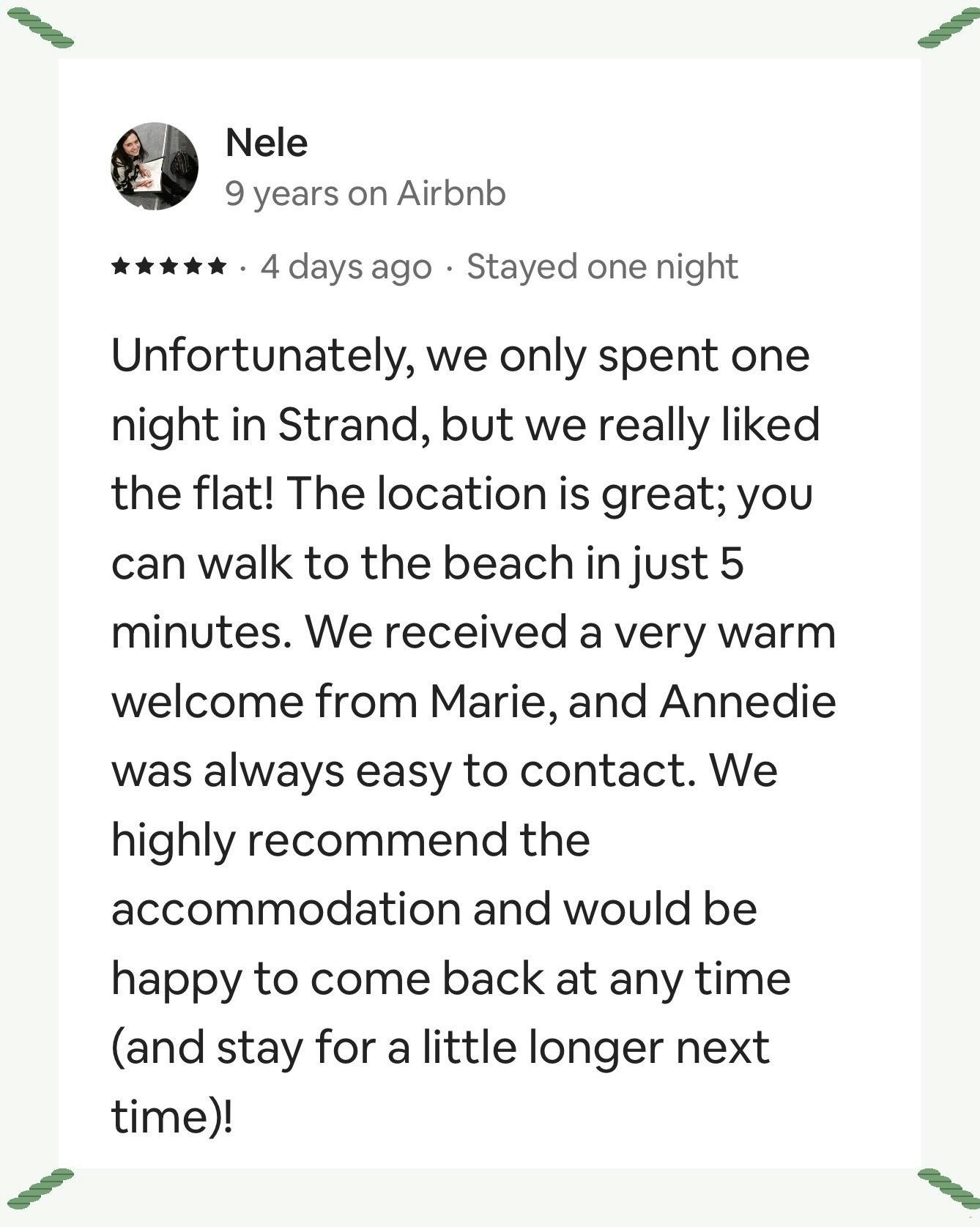This screenshot has height=1227, width=980.
Task: Click the bottom-left green leaf garland decoration
Action: coord(41,1188)
